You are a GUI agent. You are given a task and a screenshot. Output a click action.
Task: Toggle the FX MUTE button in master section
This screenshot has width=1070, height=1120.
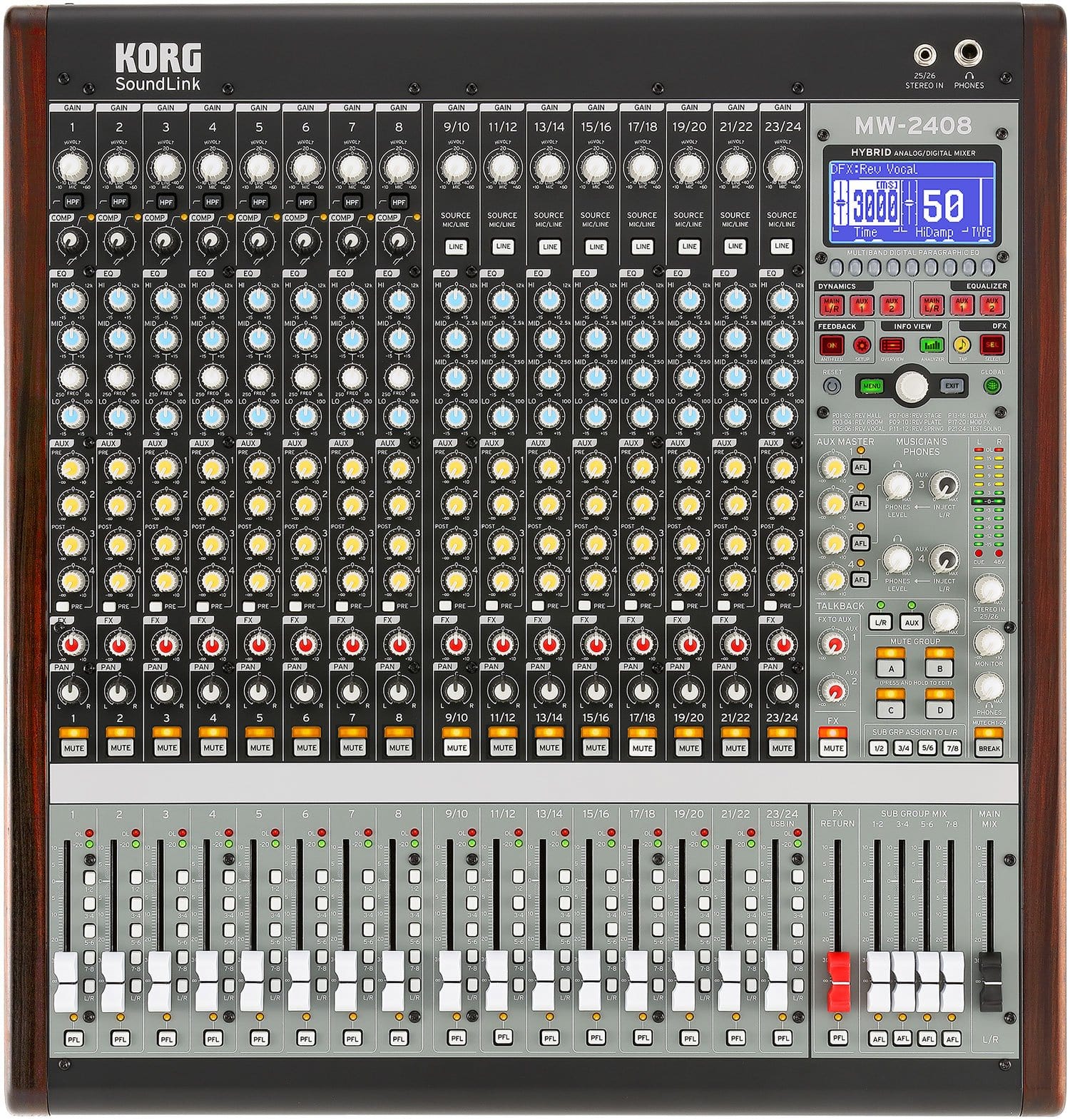[x=832, y=748]
